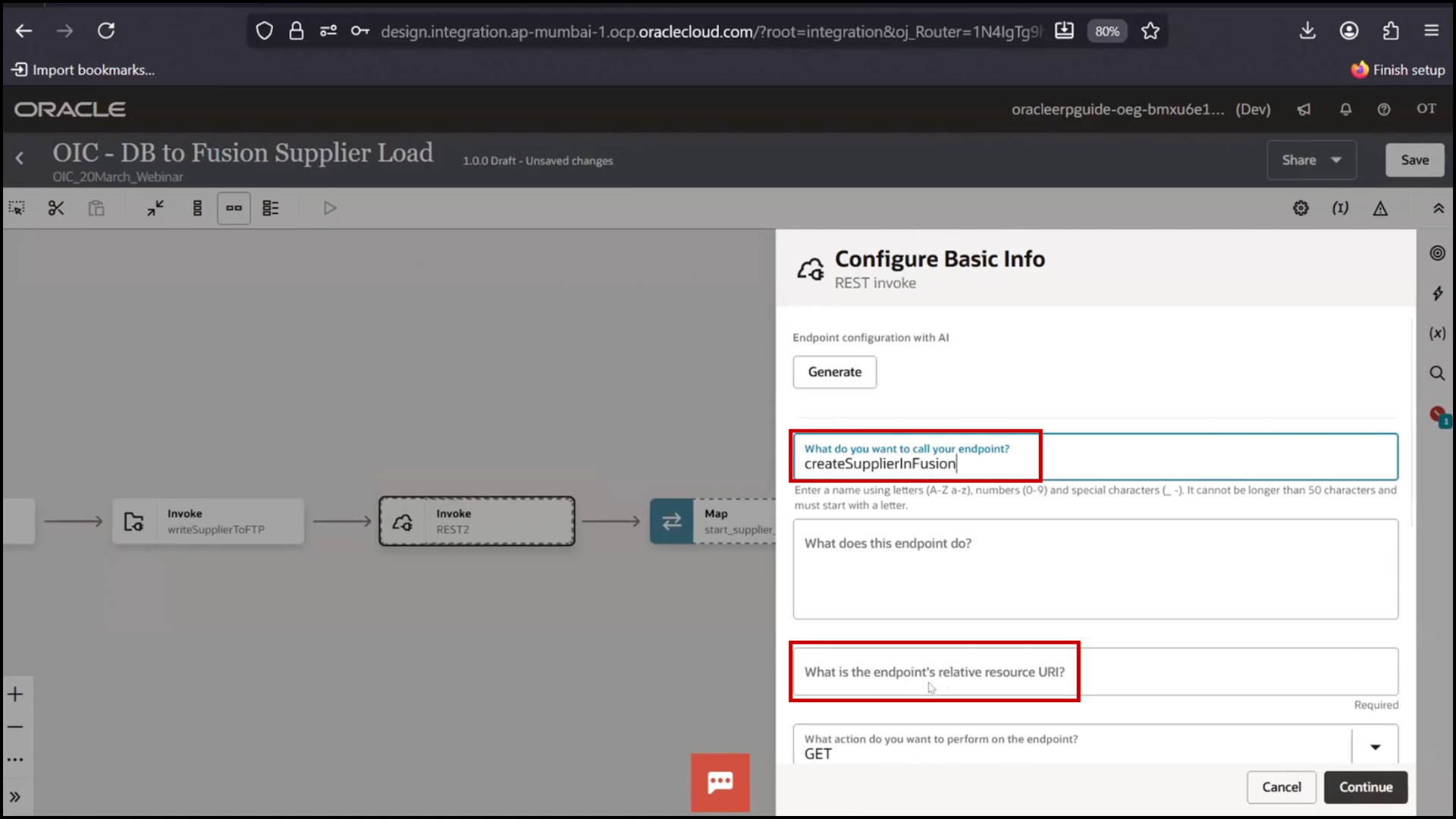Viewport: 1456px width, 819px height.
Task: Collapse the toolbar with double chevron
Action: (1438, 208)
